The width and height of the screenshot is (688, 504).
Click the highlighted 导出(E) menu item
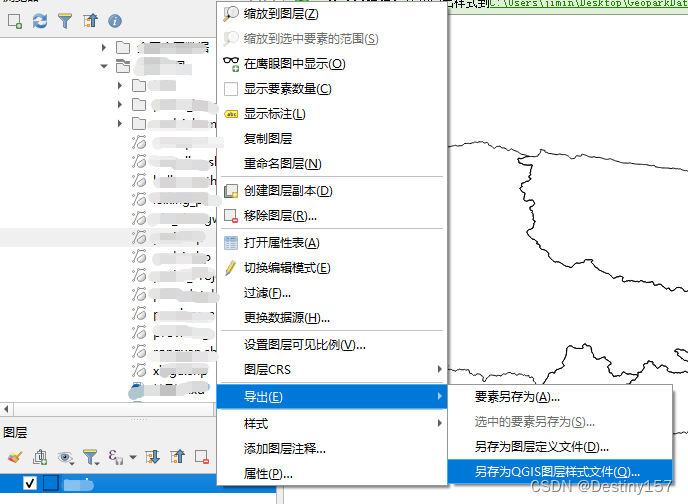point(332,397)
